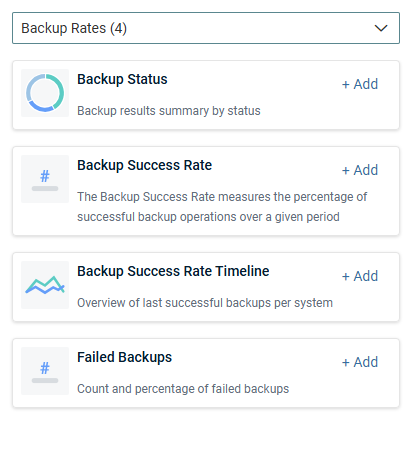
Task: Select the Backup Status title
Action: pyautogui.click(x=122, y=79)
